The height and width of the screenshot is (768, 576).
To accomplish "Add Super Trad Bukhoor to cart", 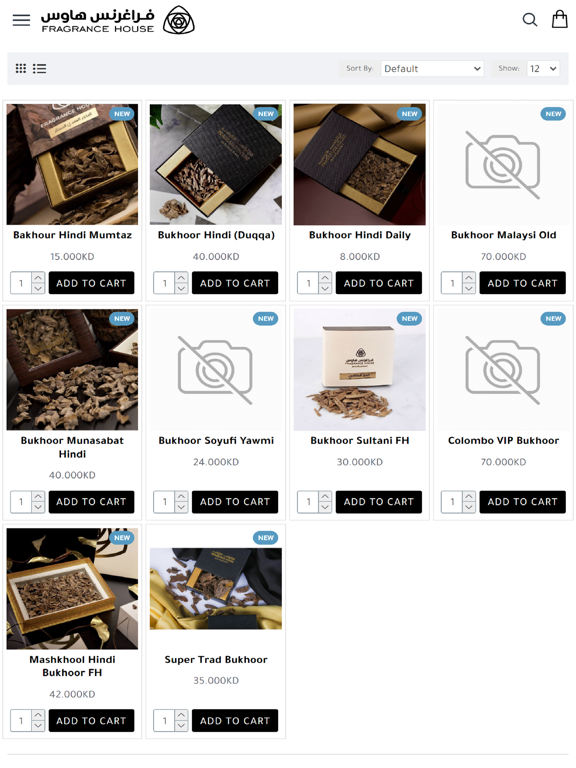I will point(235,720).
